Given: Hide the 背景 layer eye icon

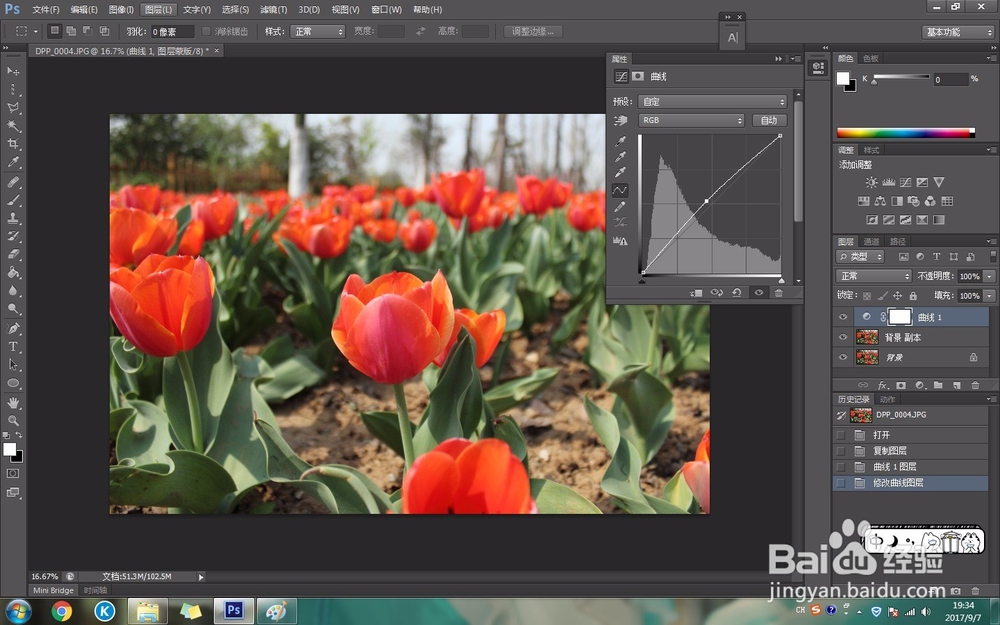Looking at the screenshot, I should pyautogui.click(x=843, y=358).
